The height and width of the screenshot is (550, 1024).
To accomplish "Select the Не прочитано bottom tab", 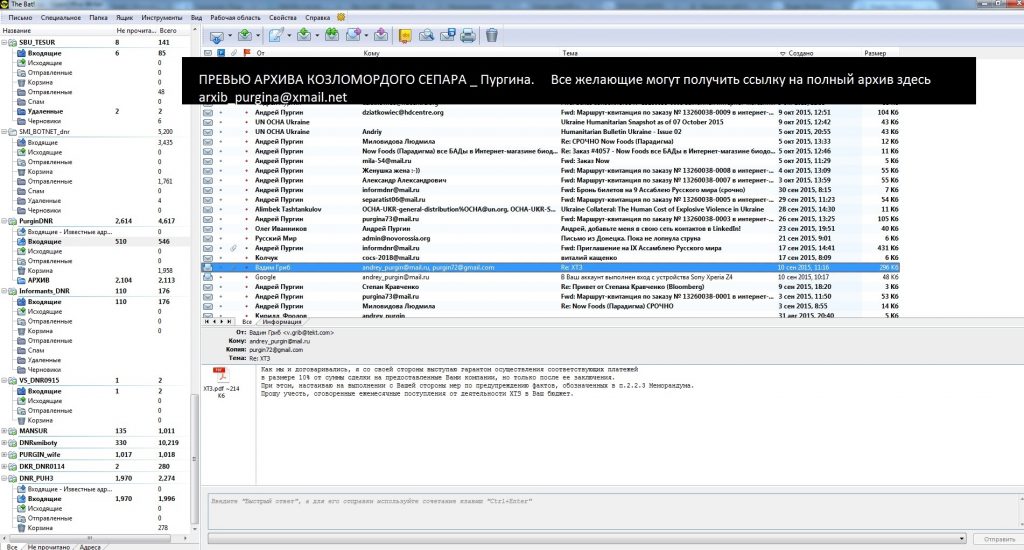I will point(49,545).
